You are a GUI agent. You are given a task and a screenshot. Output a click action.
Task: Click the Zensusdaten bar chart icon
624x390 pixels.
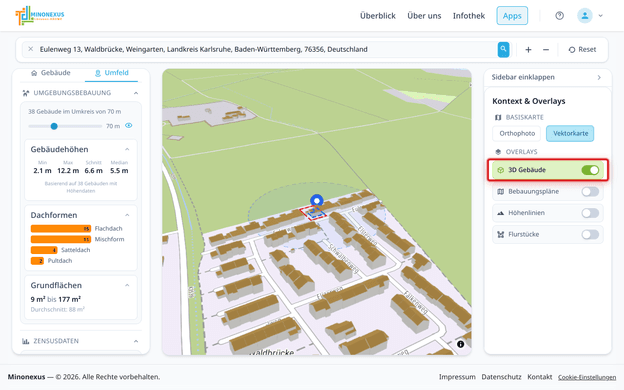pyautogui.click(x=26, y=341)
